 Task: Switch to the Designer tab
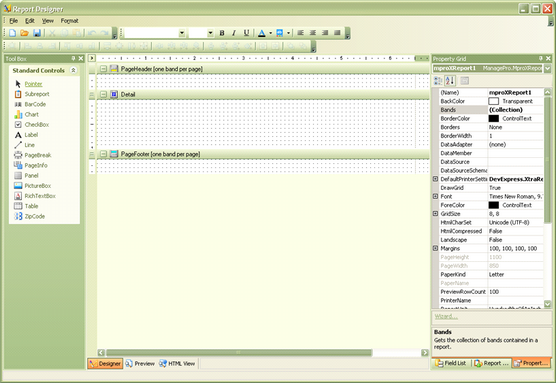tap(105, 363)
